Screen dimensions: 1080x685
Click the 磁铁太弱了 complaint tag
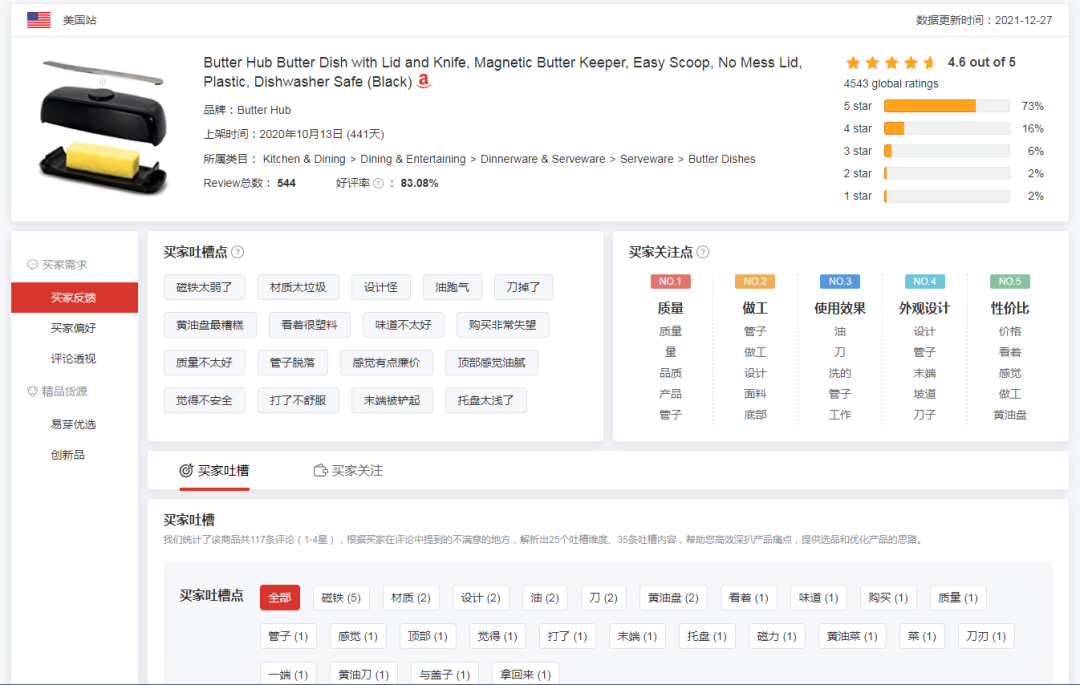pos(204,288)
